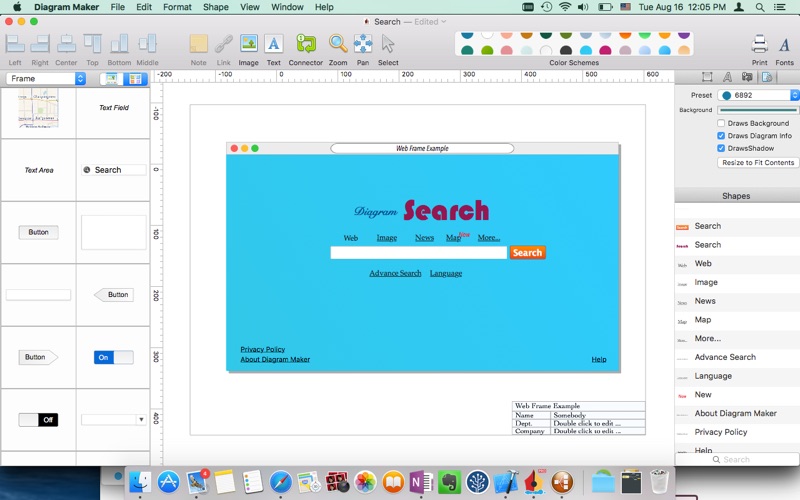Switch shape library to grid view
Image resolution: width=800 pixels, height=500 pixels.
pos(135,79)
